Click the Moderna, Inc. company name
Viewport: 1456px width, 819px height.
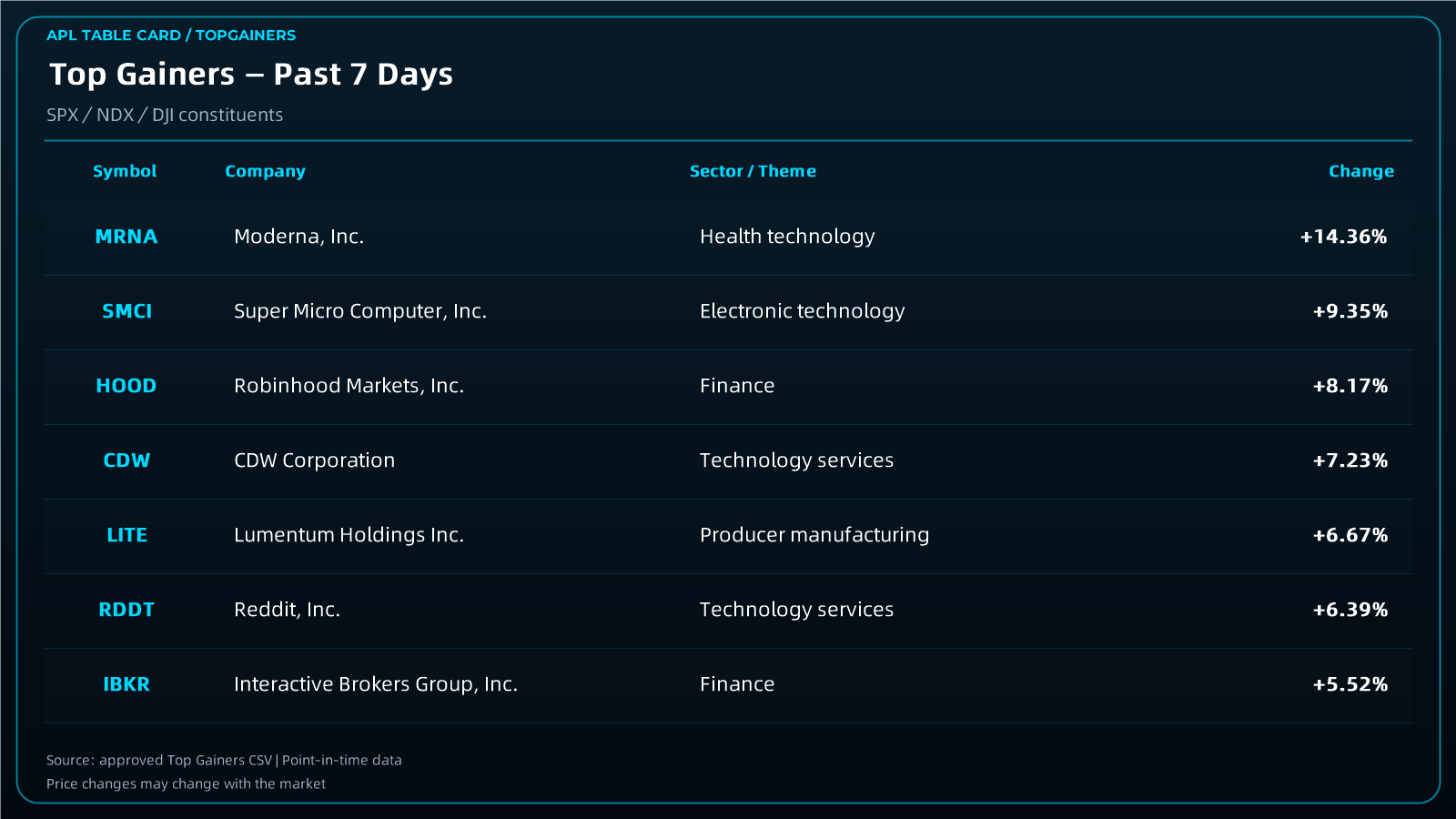(x=298, y=237)
